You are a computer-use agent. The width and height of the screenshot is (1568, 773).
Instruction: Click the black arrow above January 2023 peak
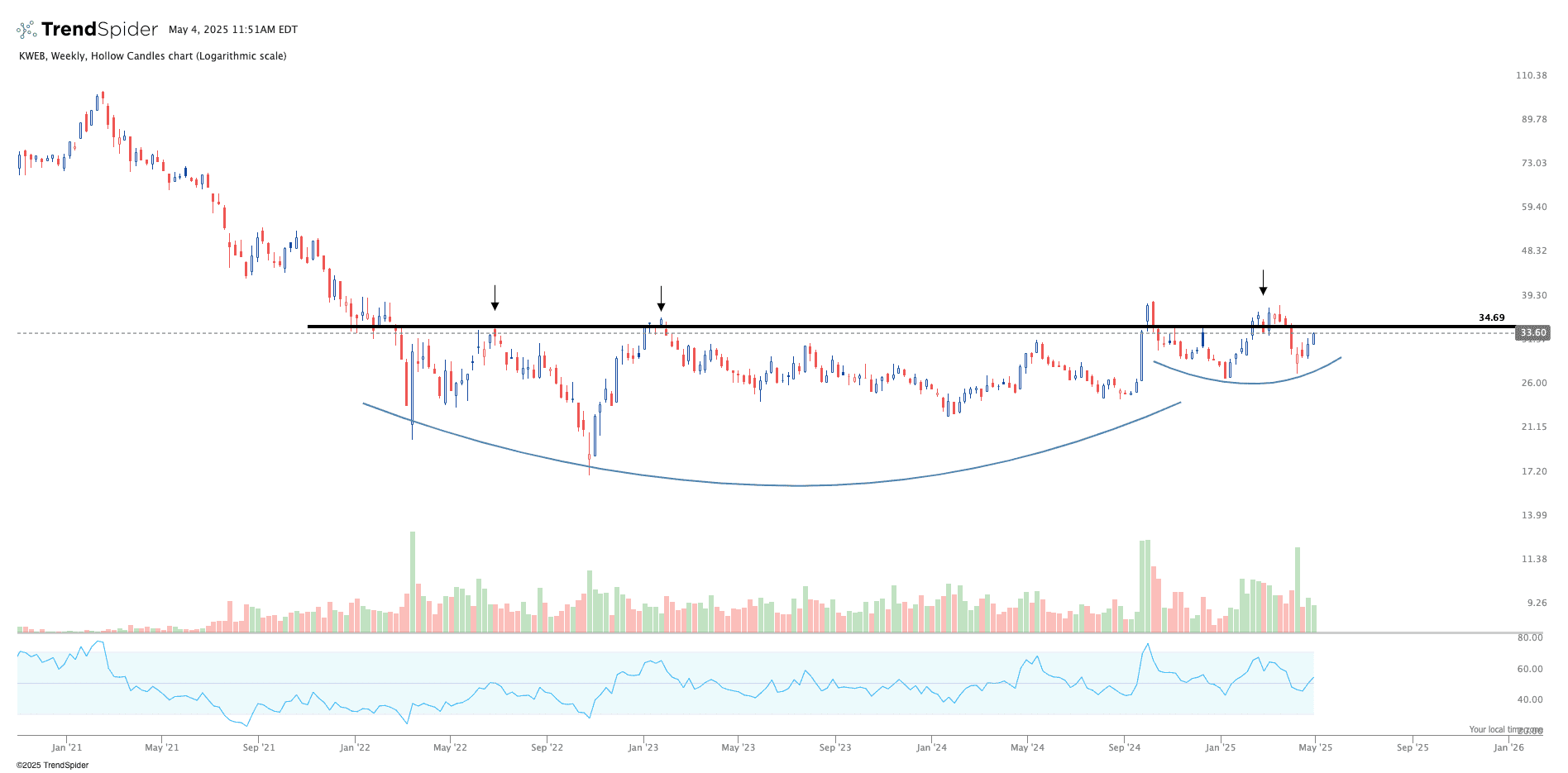tap(661, 298)
